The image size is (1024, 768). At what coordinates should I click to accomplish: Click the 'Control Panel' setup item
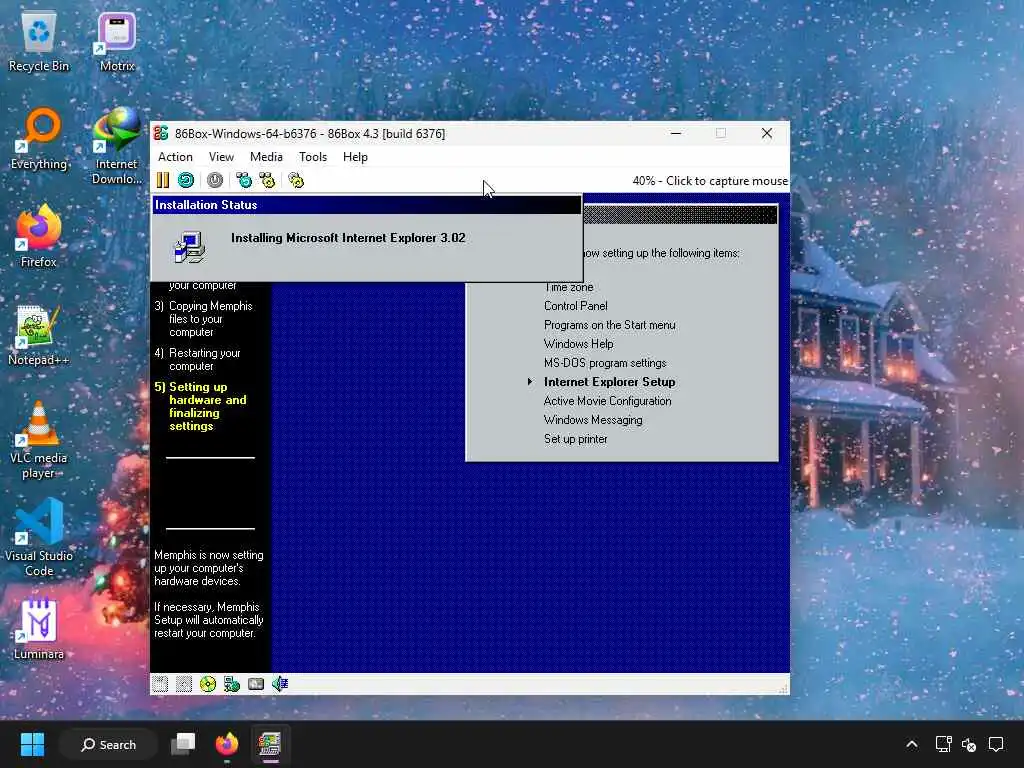coord(575,306)
